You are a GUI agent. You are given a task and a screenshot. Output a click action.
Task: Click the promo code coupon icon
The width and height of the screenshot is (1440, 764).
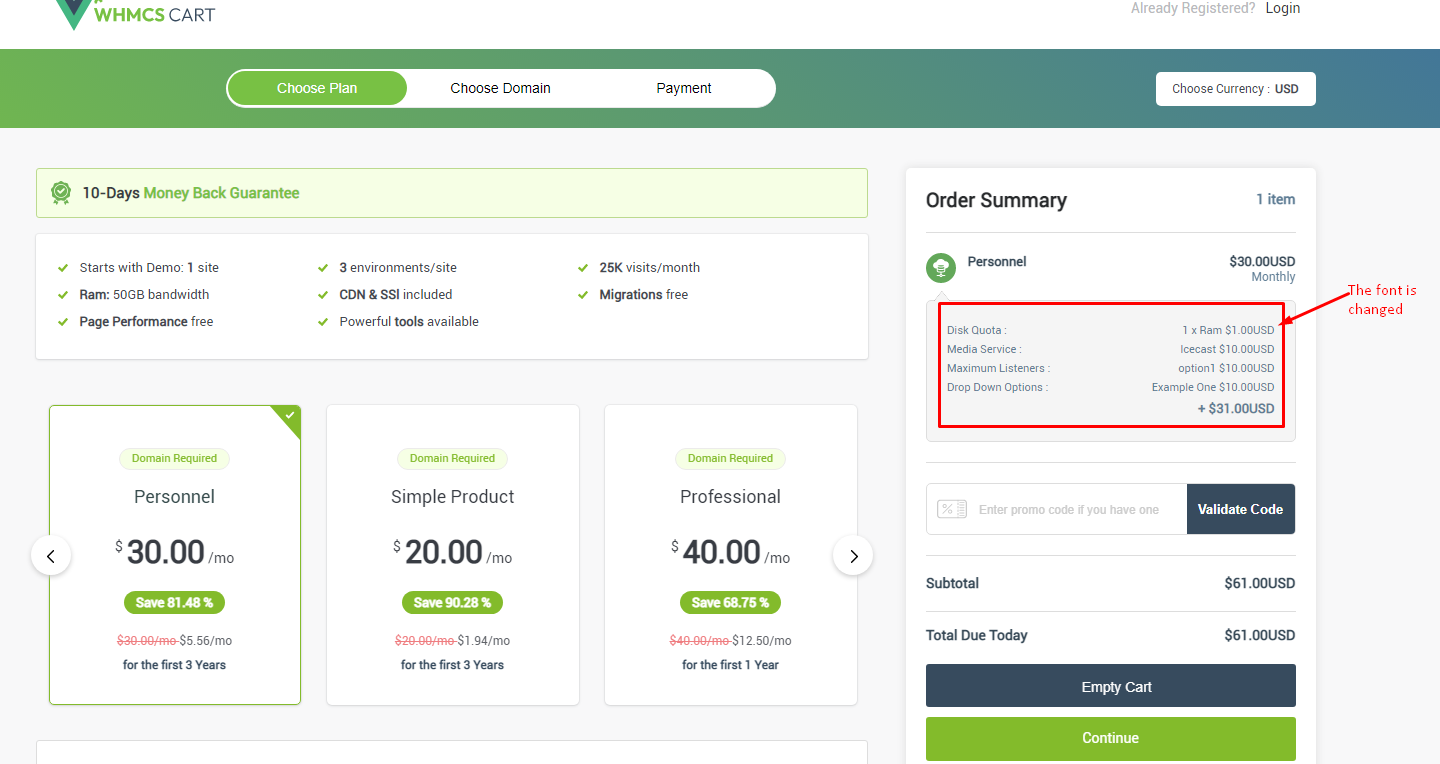pyautogui.click(x=951, y=509)
